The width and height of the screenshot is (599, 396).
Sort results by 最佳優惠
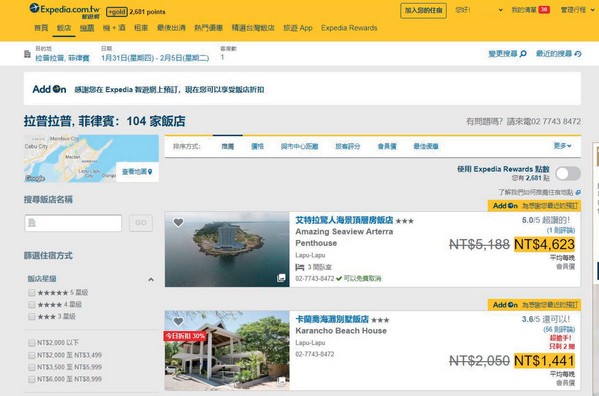[426, 146]
